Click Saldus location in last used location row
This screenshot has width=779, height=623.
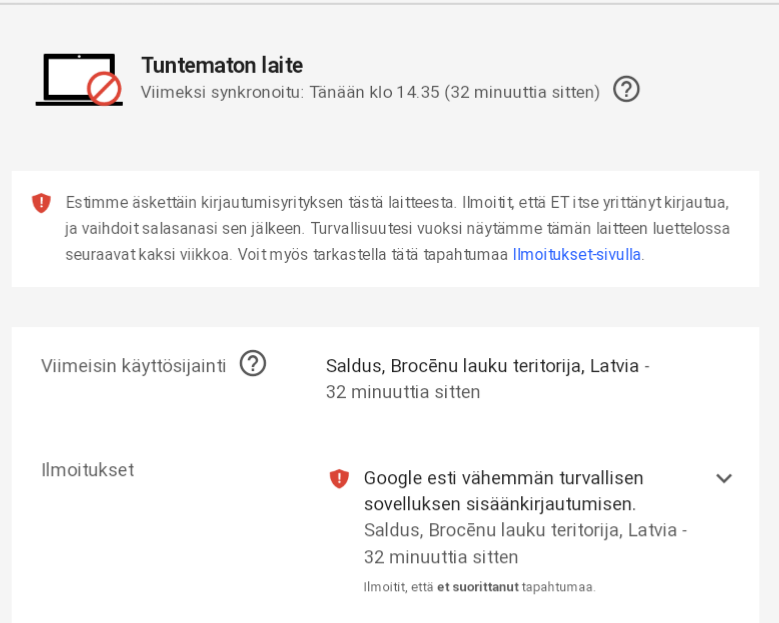click(x=482, y=366)
